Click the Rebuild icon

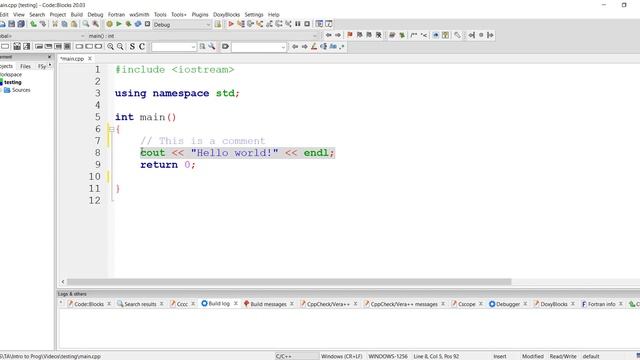138,24
